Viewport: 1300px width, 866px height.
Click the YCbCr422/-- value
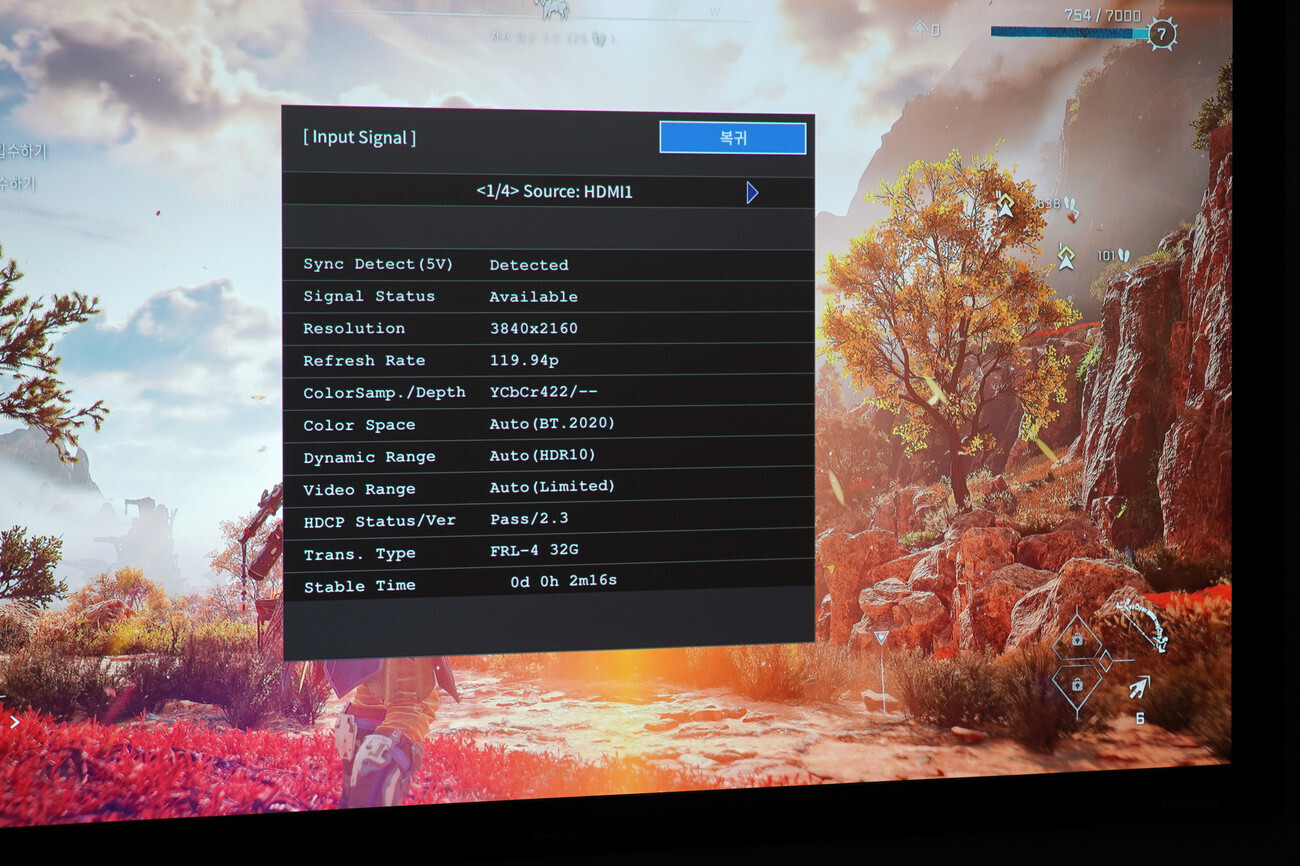pos(543,391)
